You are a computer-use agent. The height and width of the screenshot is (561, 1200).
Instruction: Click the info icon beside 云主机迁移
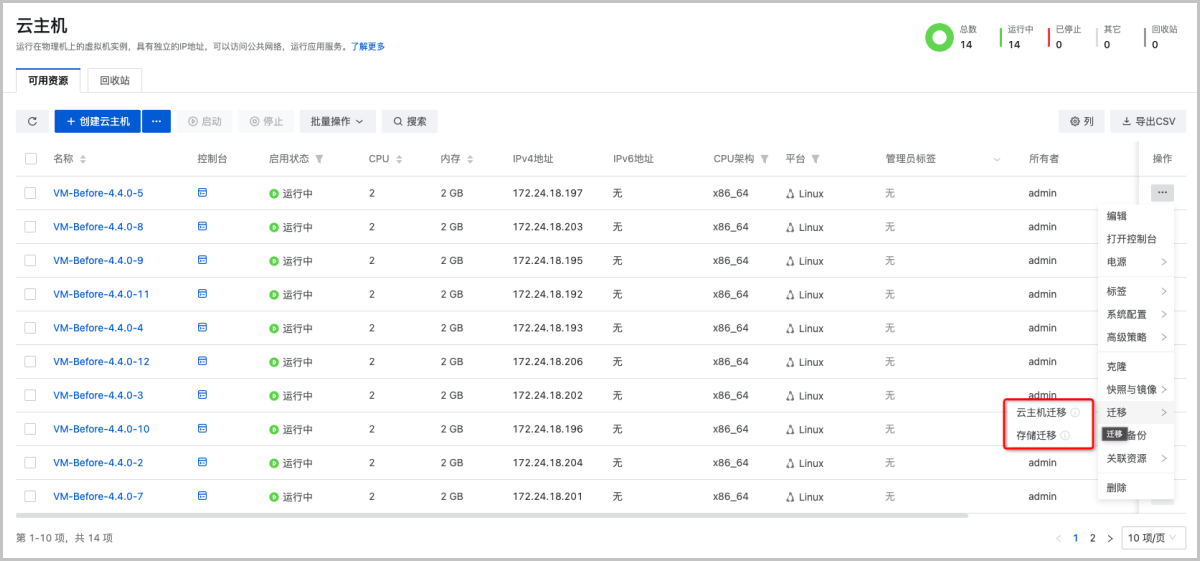pos(1075,412)
